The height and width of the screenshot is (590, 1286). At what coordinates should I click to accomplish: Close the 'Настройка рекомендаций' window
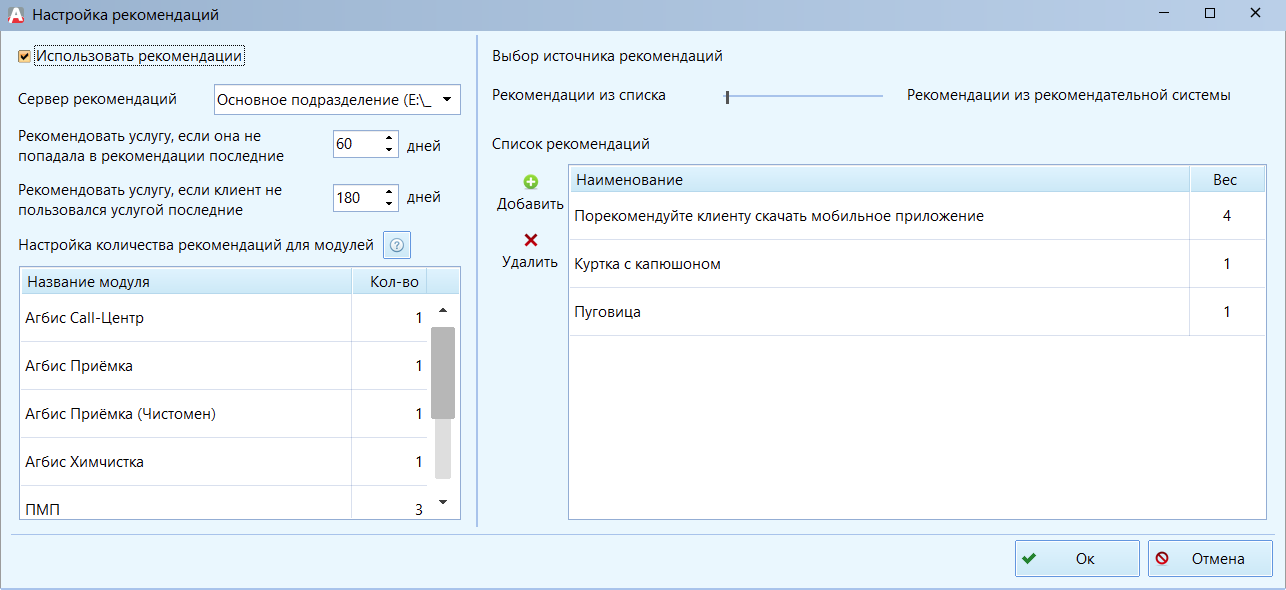(1255, 13)
